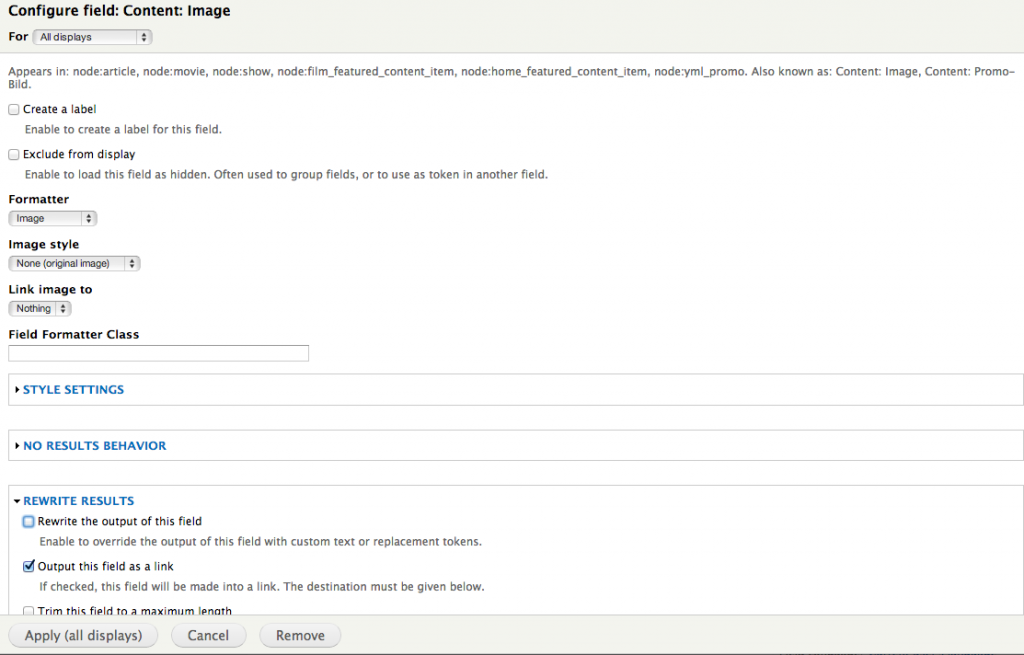This screenshot has height=655, width=1024.
Task: Tick Trim this field to a maximum length
Action: pyautogui.click(x=29, y=611)
